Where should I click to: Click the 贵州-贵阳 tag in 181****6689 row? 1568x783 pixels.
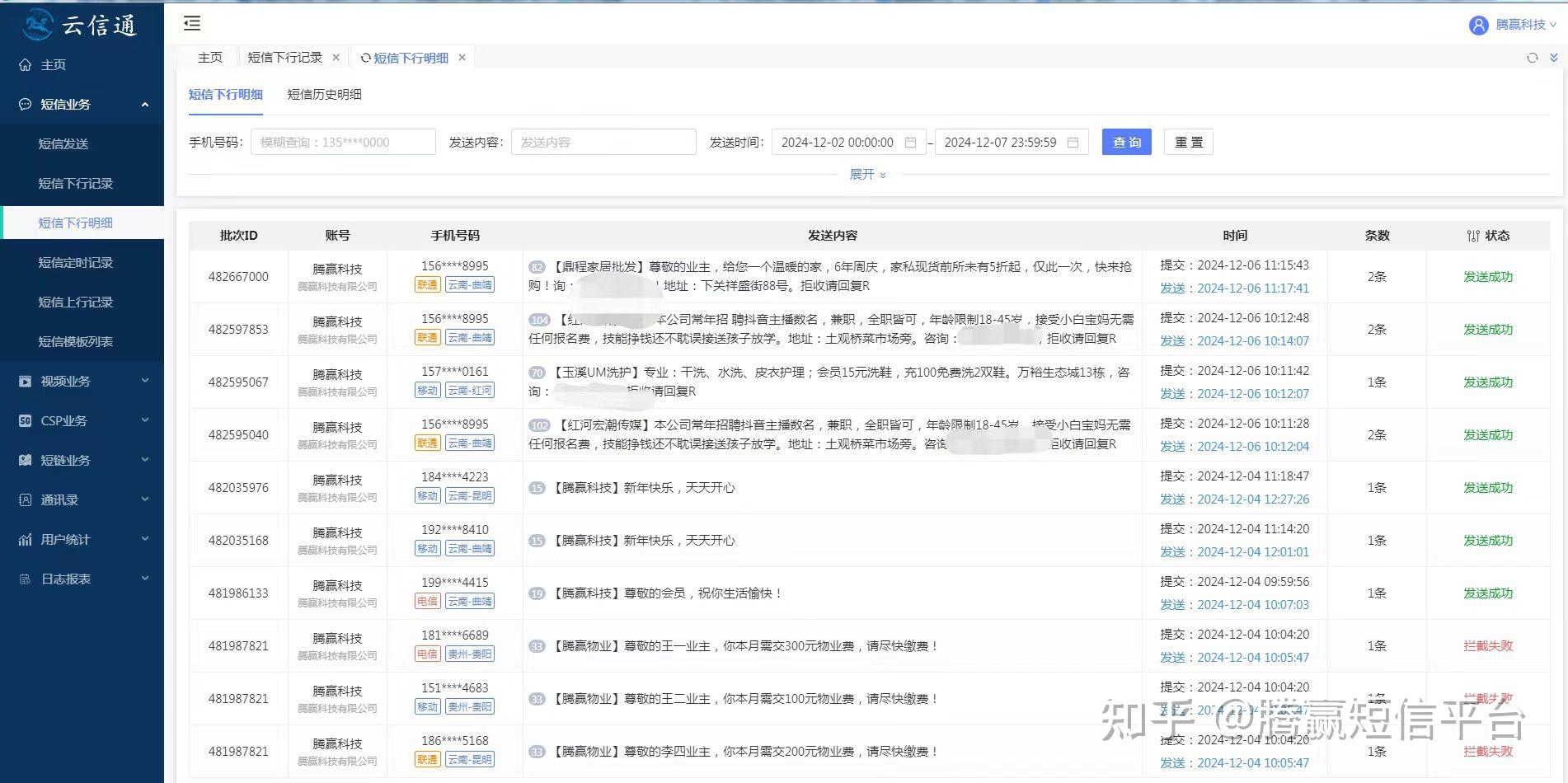click(x=470, y=654)
